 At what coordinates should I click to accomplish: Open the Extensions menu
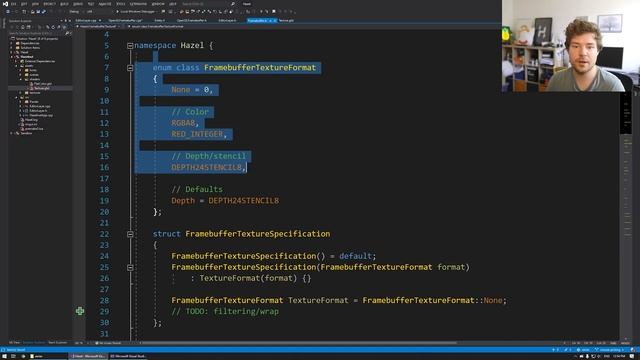138,4
